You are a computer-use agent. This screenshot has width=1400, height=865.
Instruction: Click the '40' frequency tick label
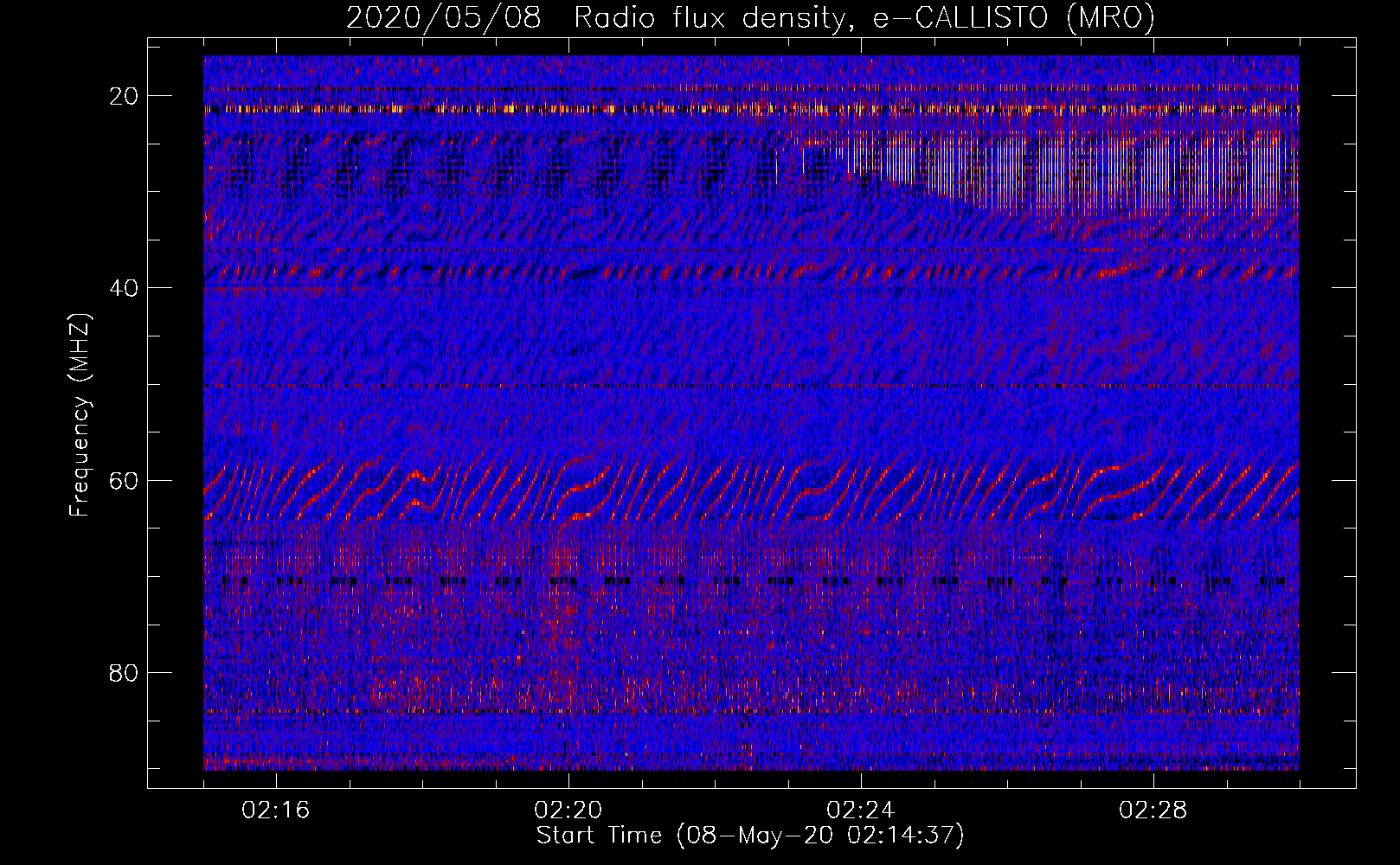tap(125, 288)
